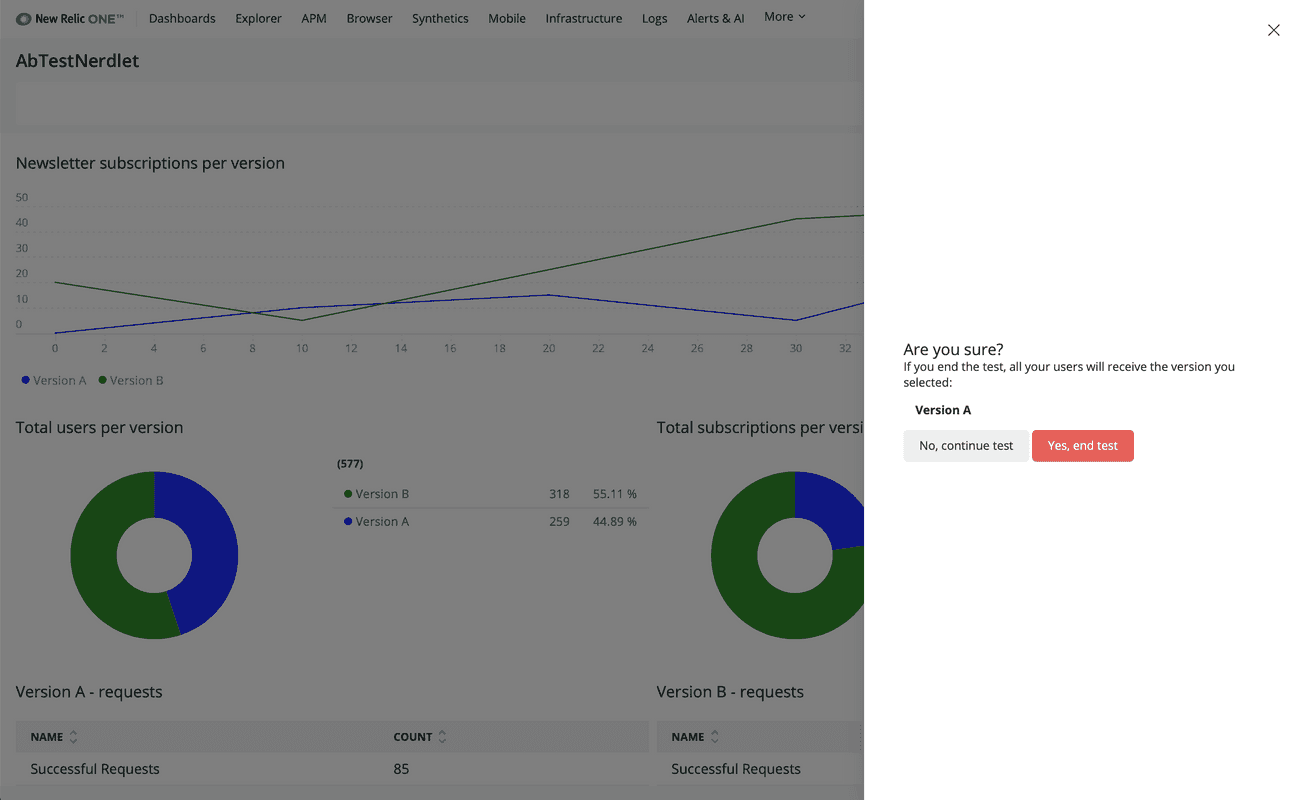Click the 55.11 % value in the pie legend
Image resolution: width=1304 pixels, height=800 pixels.
click(x=615, y=494)
